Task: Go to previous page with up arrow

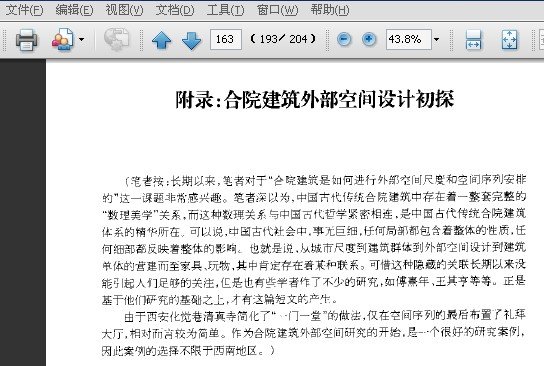Action: (161, 40)
